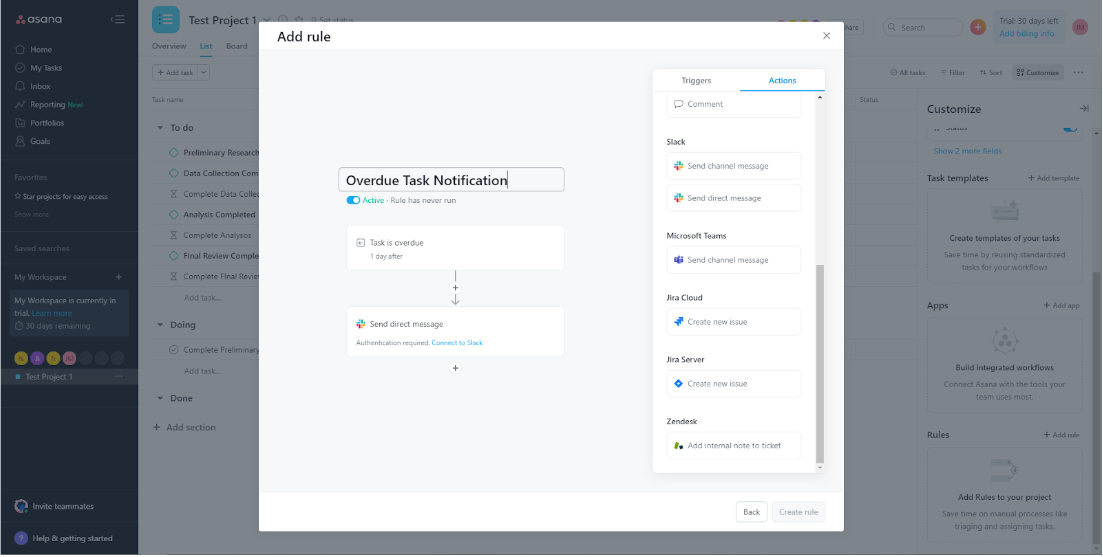Mark Preliminary Research milestone complete
The image size is (1103, 557).
tap(174, 153)
